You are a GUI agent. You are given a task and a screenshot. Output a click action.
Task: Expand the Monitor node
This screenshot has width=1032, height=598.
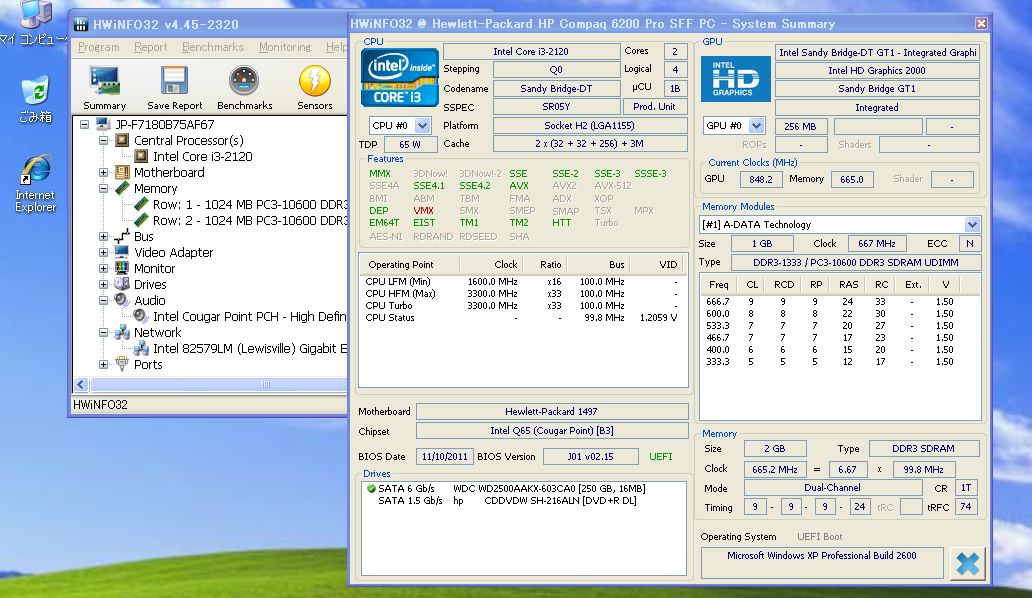(103, 268)
